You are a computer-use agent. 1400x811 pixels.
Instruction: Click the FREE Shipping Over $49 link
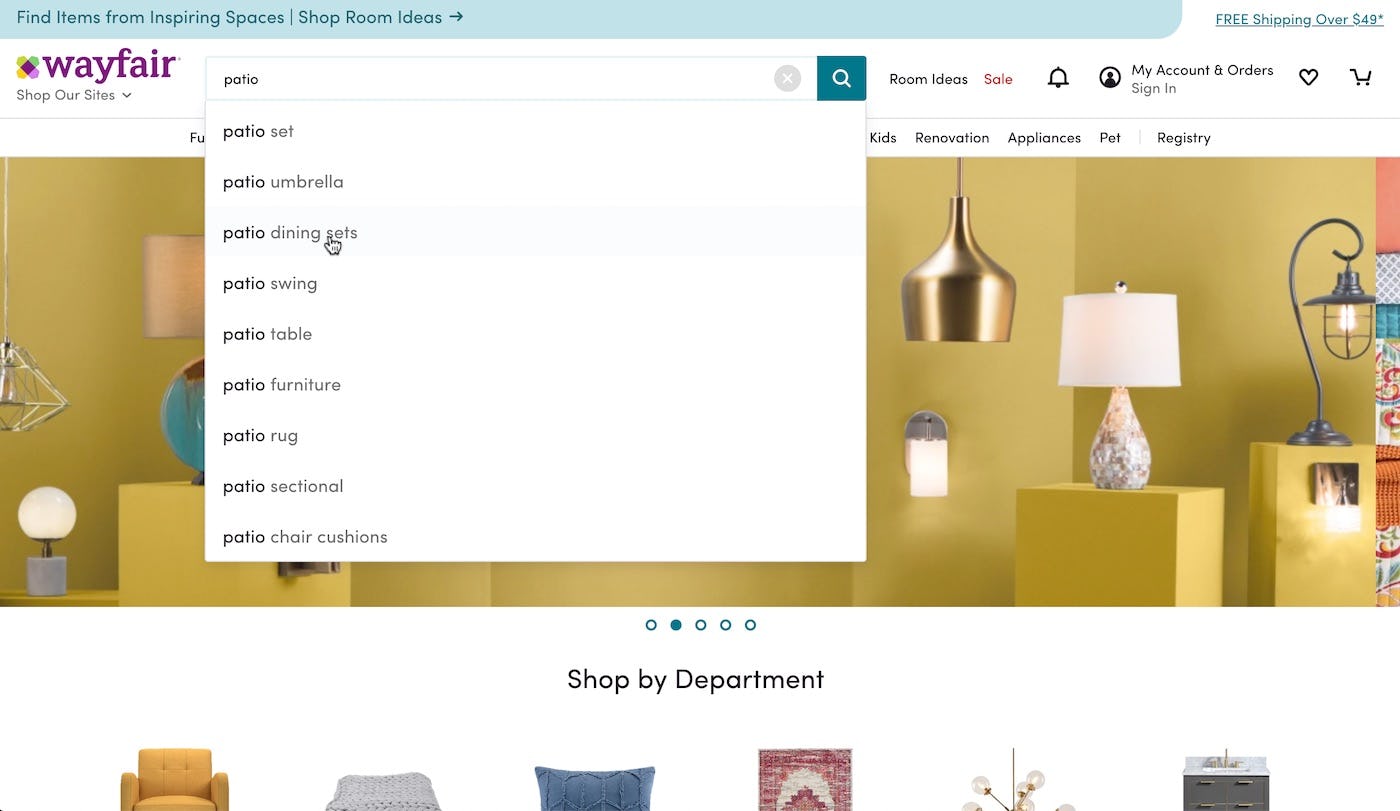click(x=1299, y=19)
